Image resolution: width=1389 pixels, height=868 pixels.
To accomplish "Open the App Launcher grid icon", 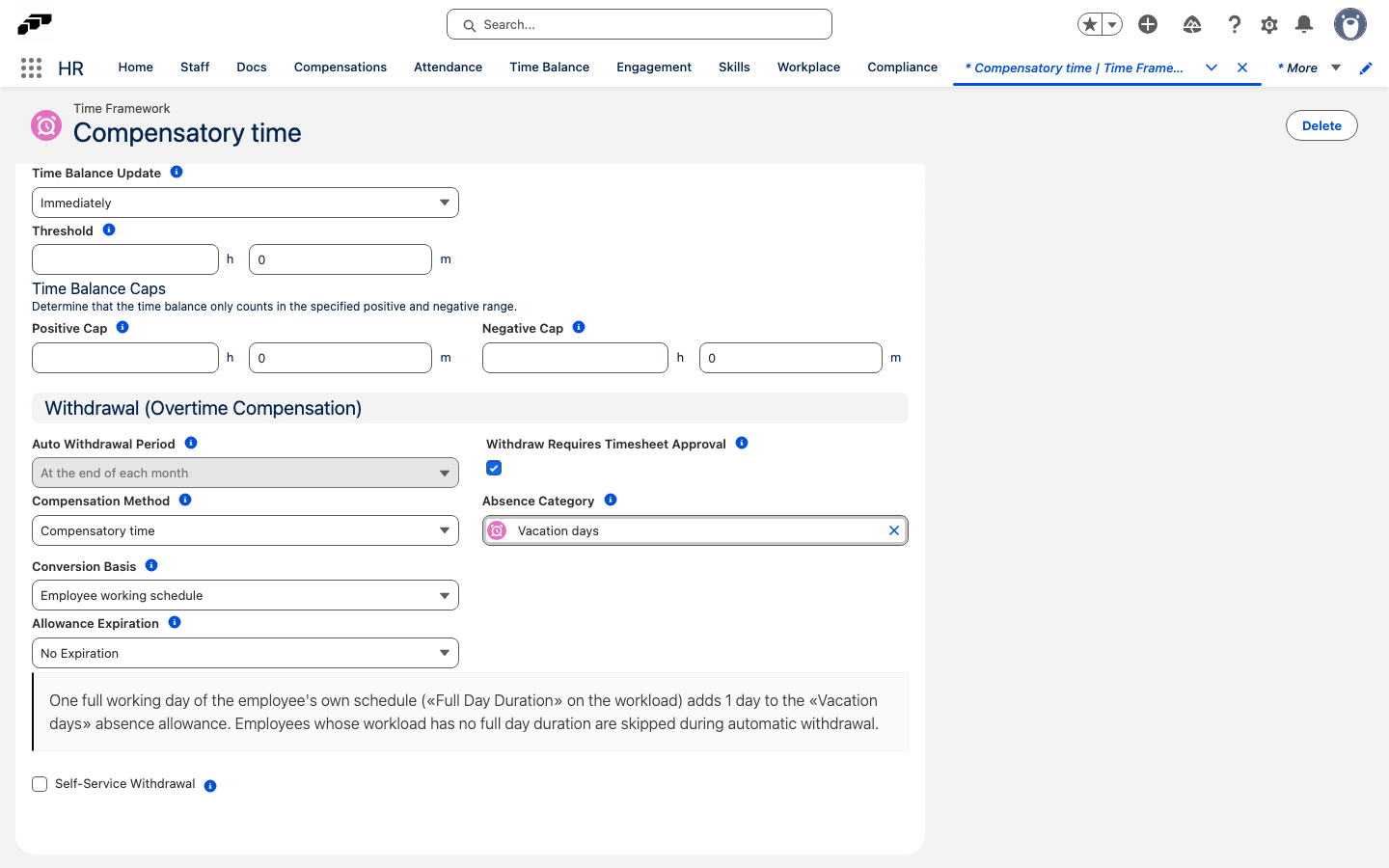I will (31, 68).
